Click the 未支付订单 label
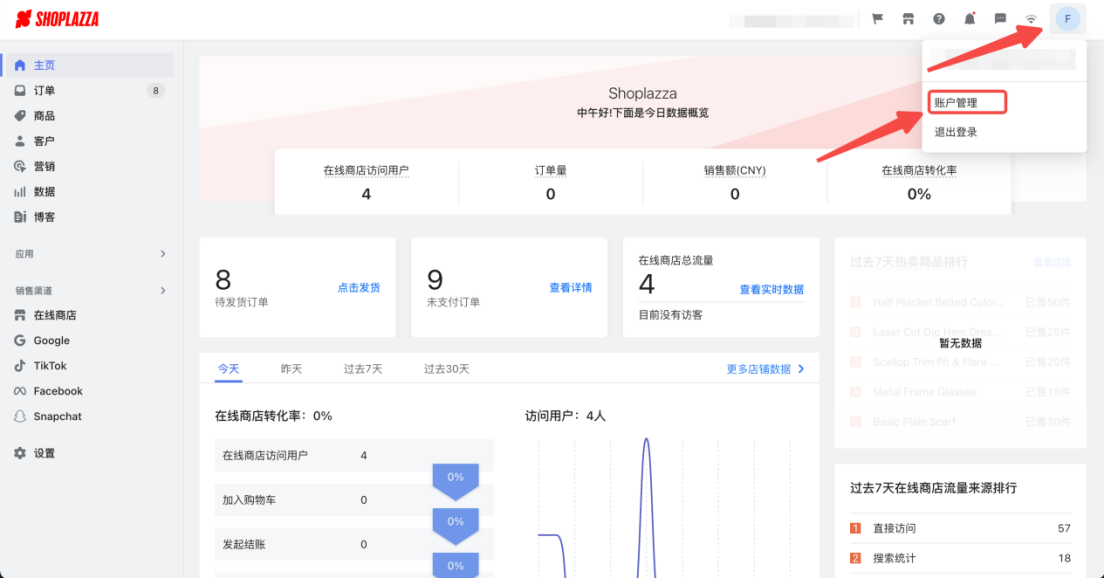Image resolution: width=1104 pixels, height=578 pixels. click(x=453, y=302)
